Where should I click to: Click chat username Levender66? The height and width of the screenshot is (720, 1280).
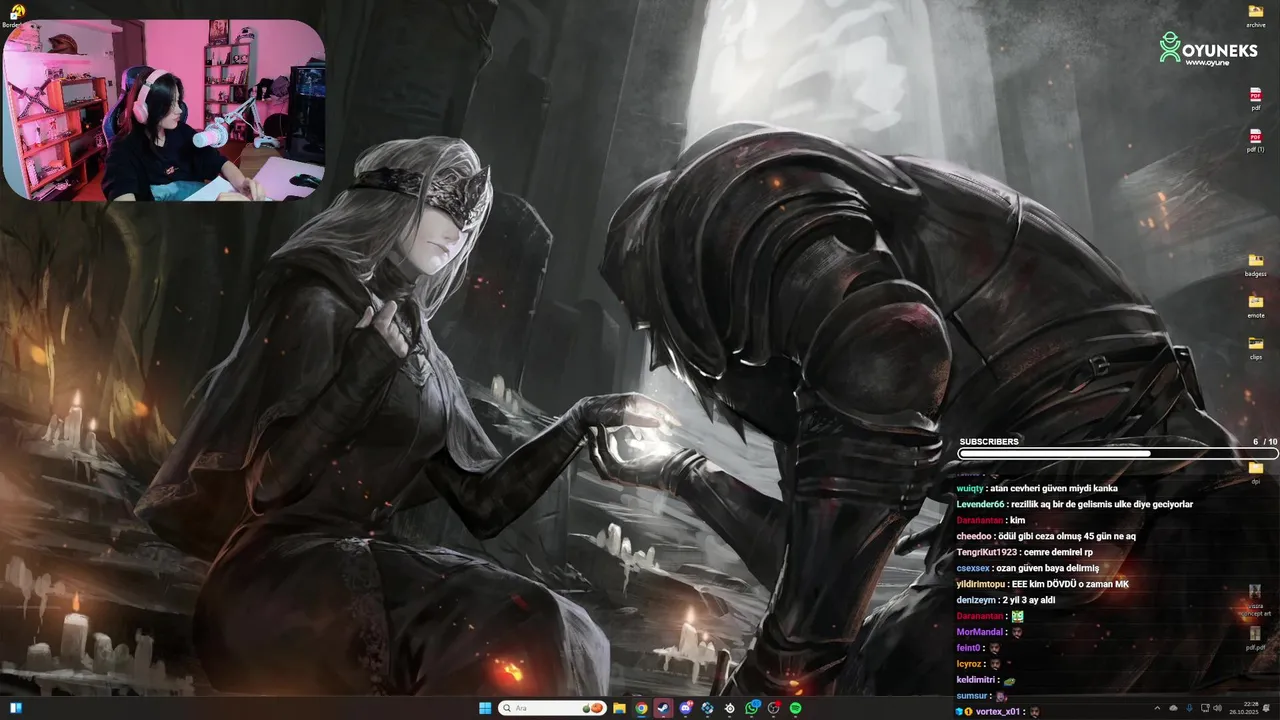tap(979, 504)
